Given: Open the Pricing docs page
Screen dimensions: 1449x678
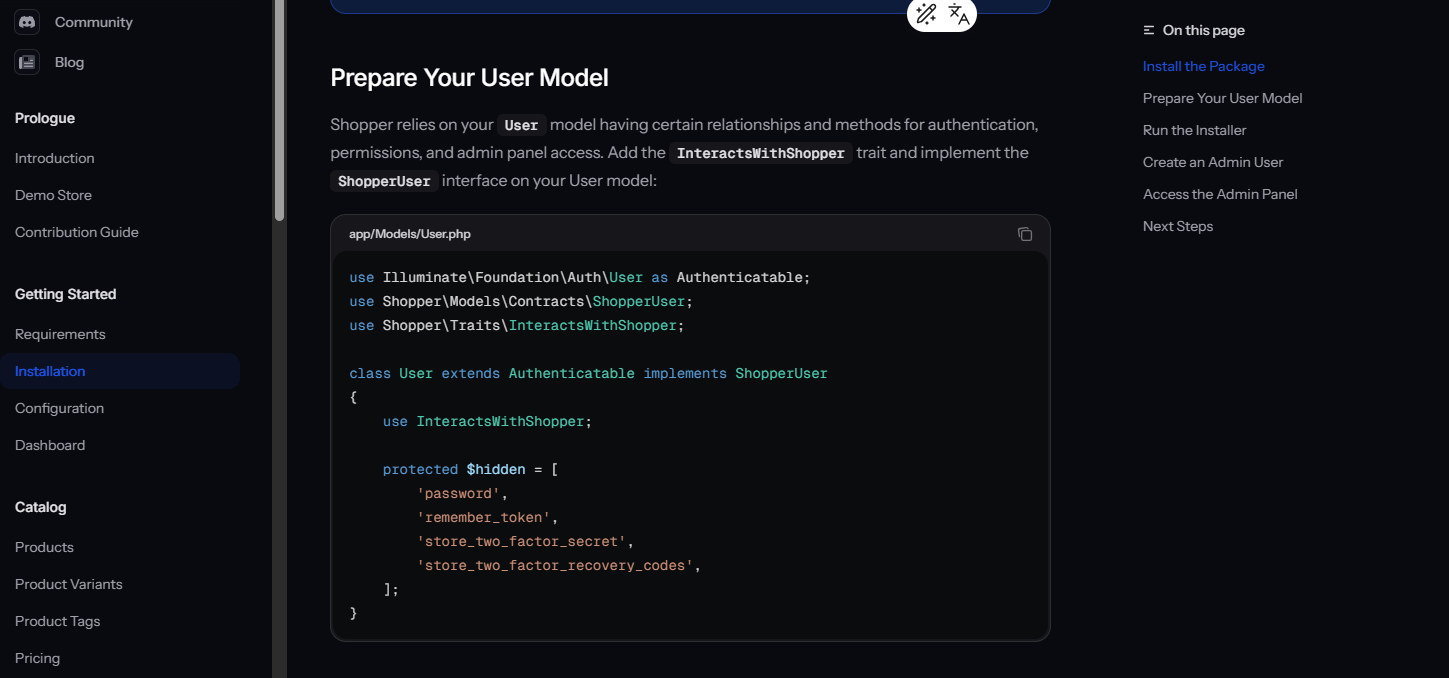Looking at the screenshot, I should [37, 658].
